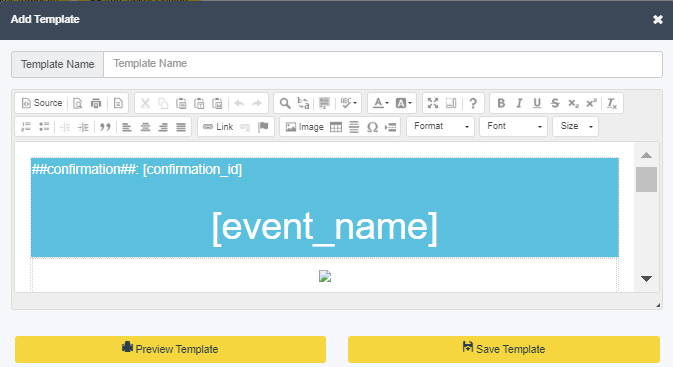Click the Replace icon

[x=303, y=103]
